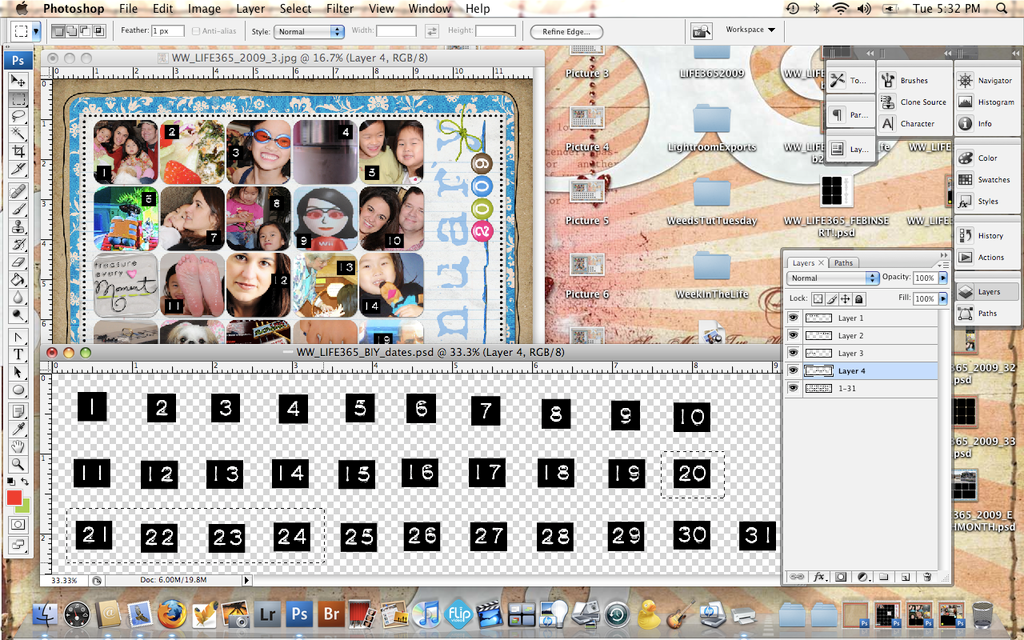
Task: Open the tool preset picker arrow
Action: click(35, 31)
